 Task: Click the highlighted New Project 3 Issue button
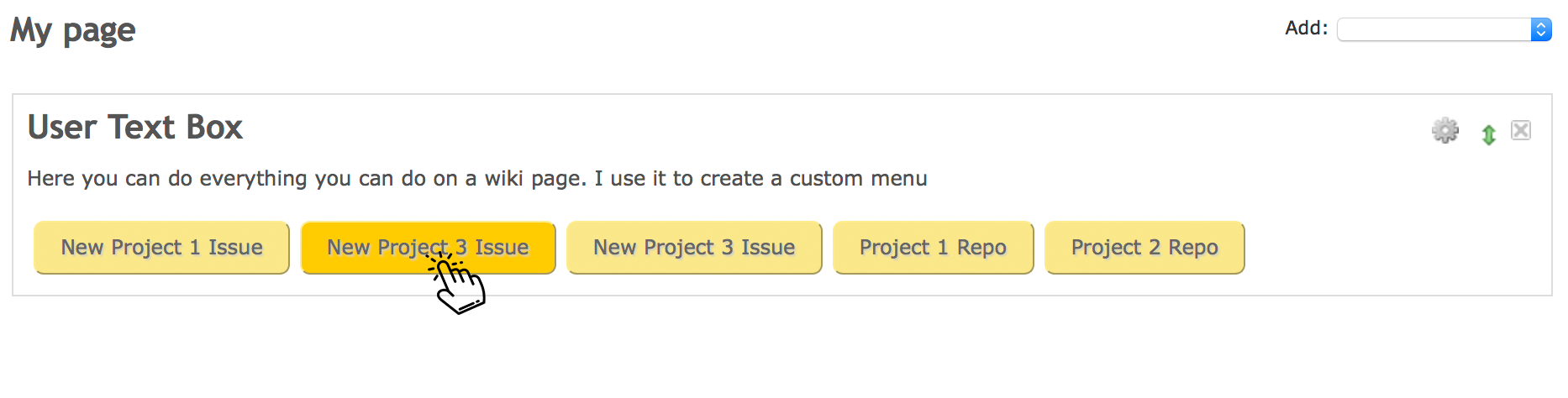coord(428,248)
